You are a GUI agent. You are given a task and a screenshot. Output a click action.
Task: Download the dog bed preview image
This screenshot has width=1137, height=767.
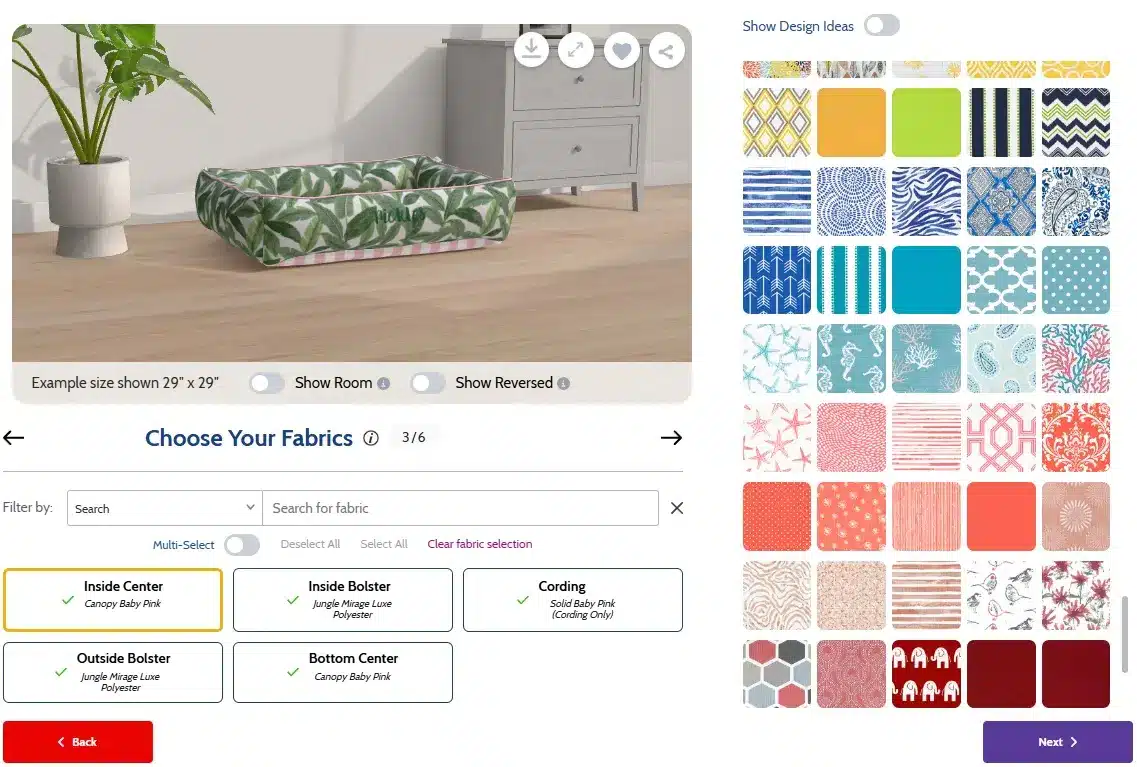click(532, 49)
